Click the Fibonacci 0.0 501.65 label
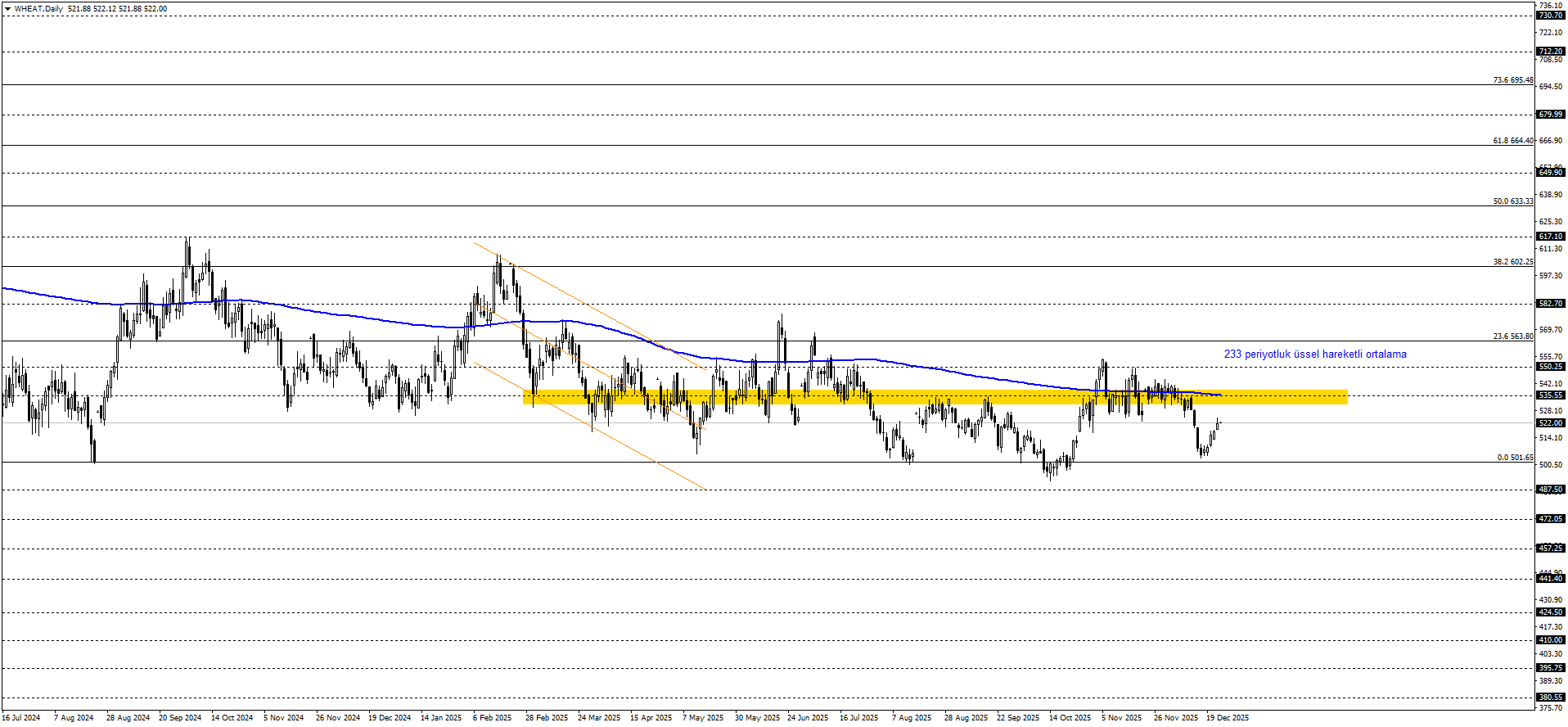The width and height of the screenshot is (1568, 727). click(x=1515, y=458)
